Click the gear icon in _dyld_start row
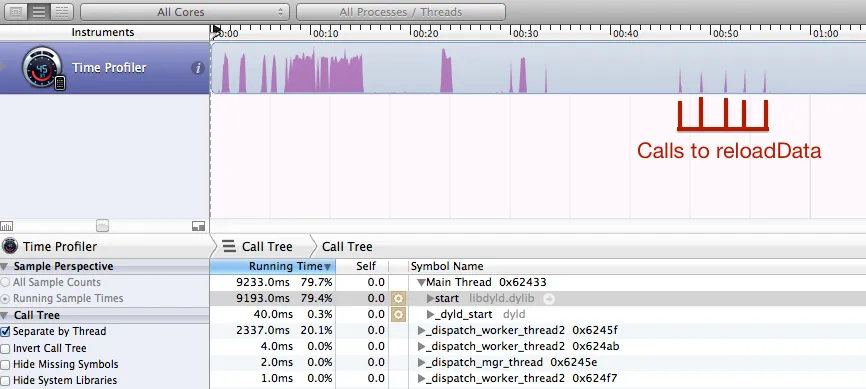 coord(398,314)
